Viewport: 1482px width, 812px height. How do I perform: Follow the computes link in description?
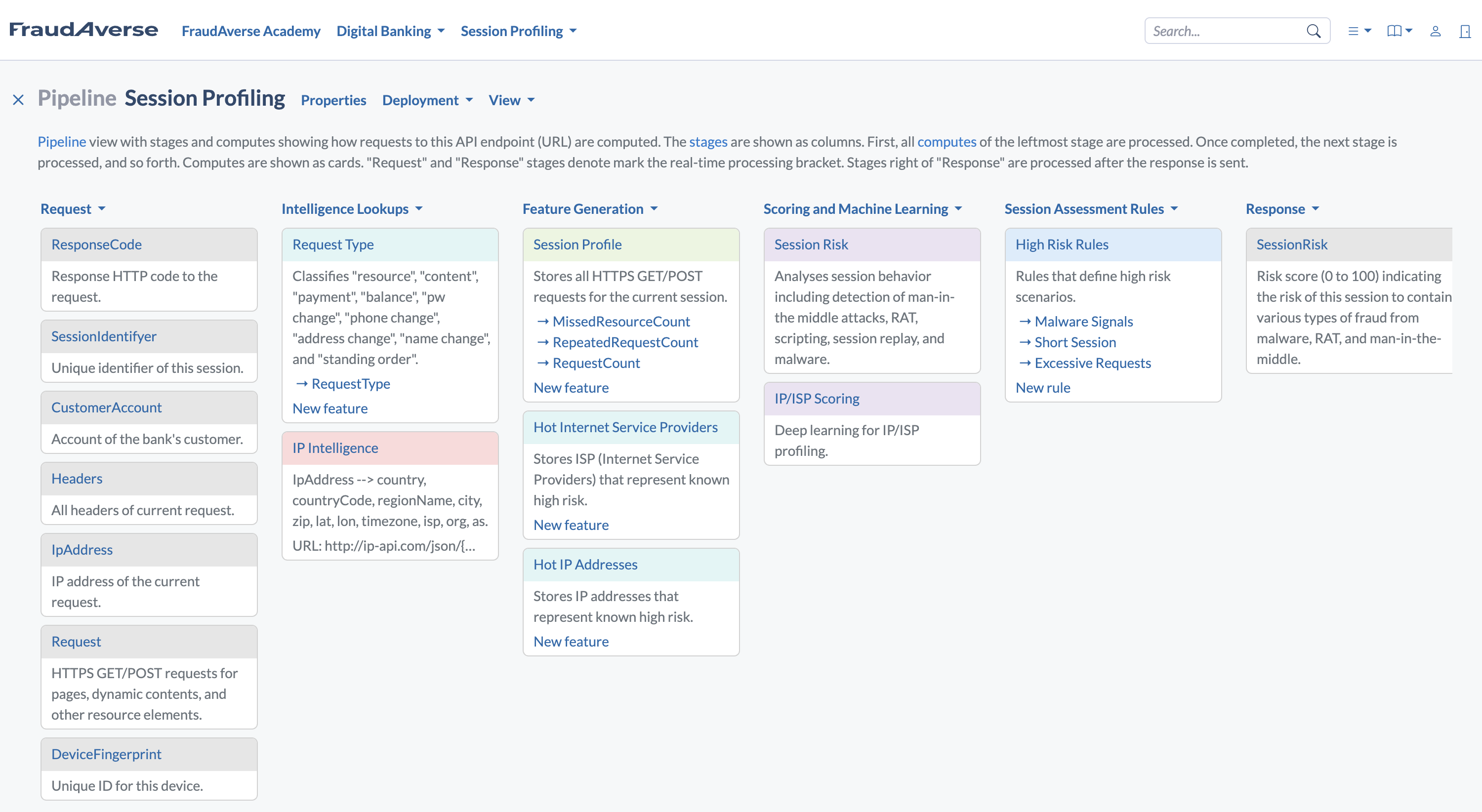tap(947, 141)
